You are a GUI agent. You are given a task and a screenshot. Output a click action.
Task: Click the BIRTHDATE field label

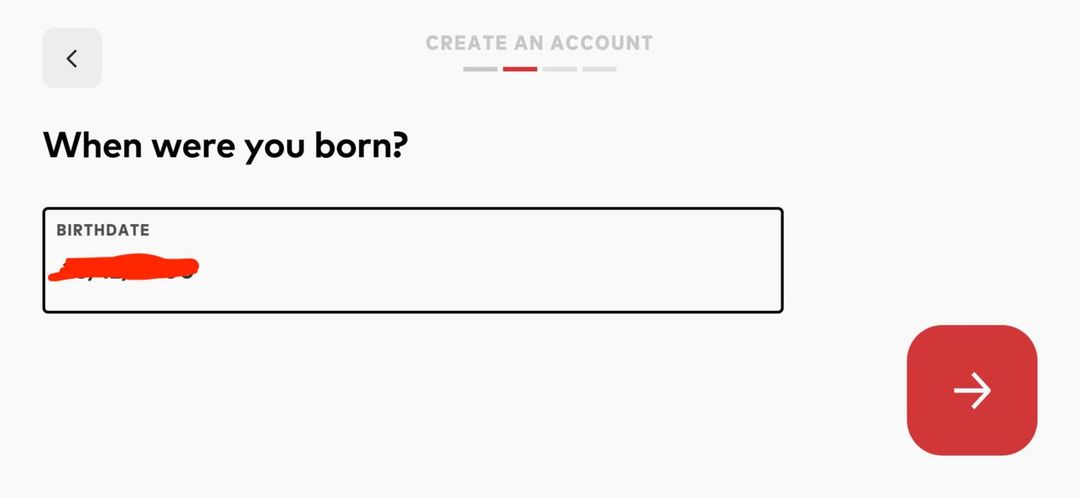pyautogui.click(x=103, y=230)
